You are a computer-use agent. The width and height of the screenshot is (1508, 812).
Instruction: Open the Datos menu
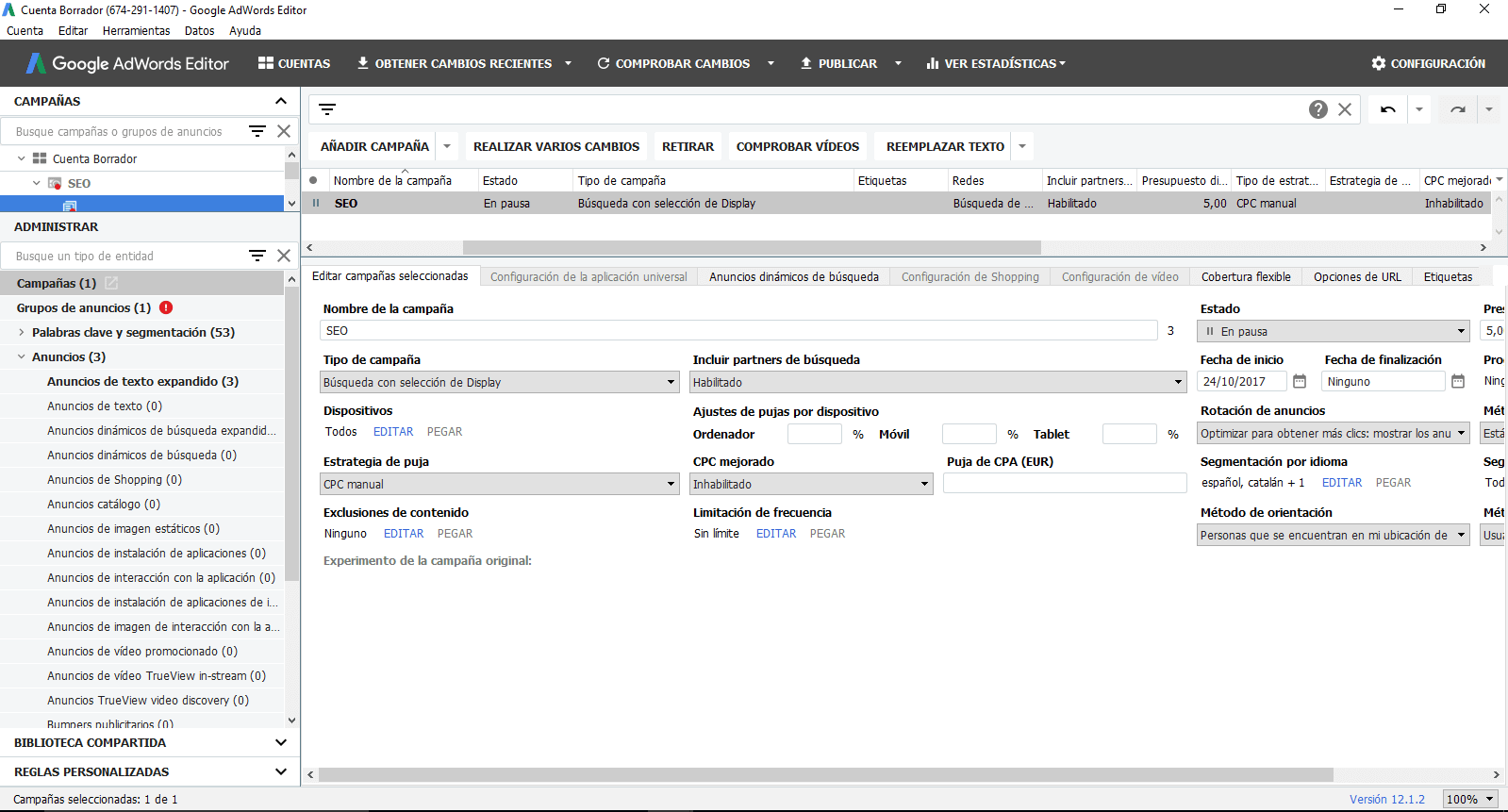point(199,30)
